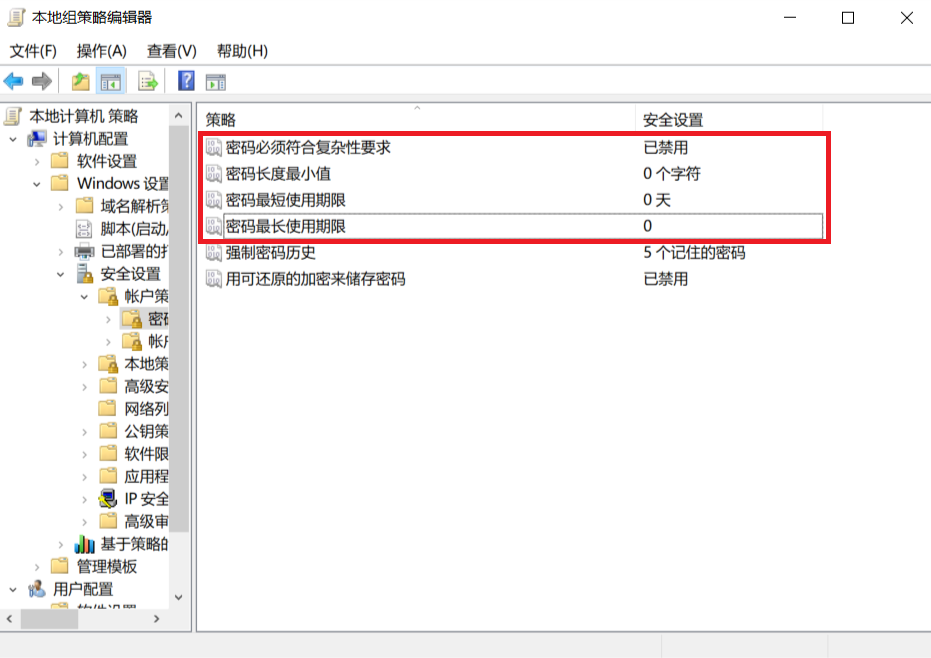Click the scroll icon beside 密码必须符合复杂性要求
Viewport: 931px width, 658px height.
[213, 146]
